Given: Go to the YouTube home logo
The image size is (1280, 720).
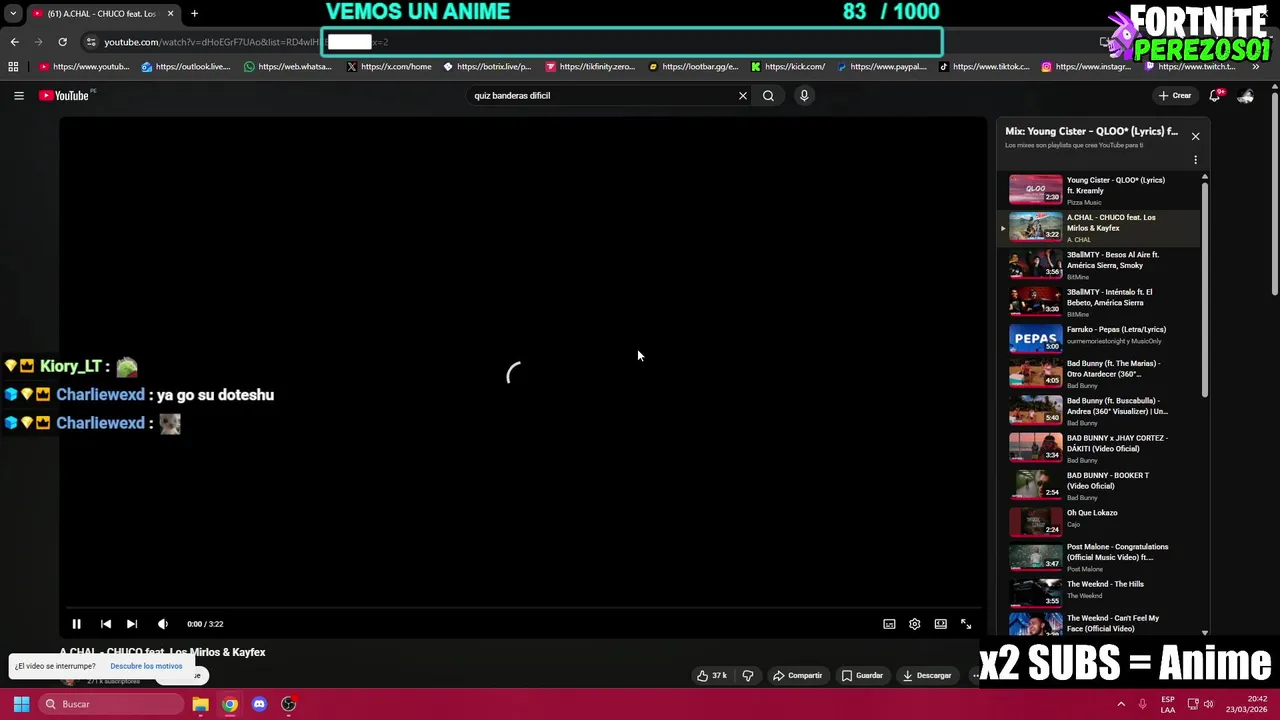Looking at the screenshot, I should 65,96.
